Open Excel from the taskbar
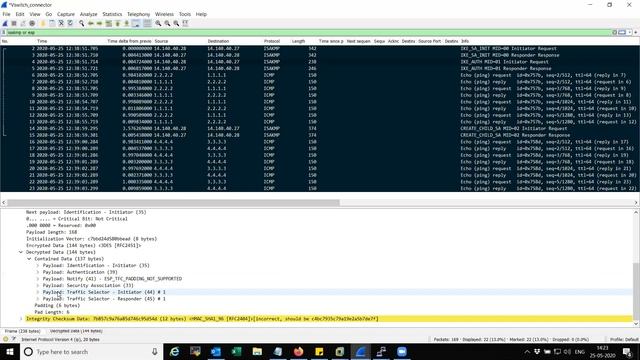Image resolution: width=640 pixels, height=360 pixels. pos(236,351)
